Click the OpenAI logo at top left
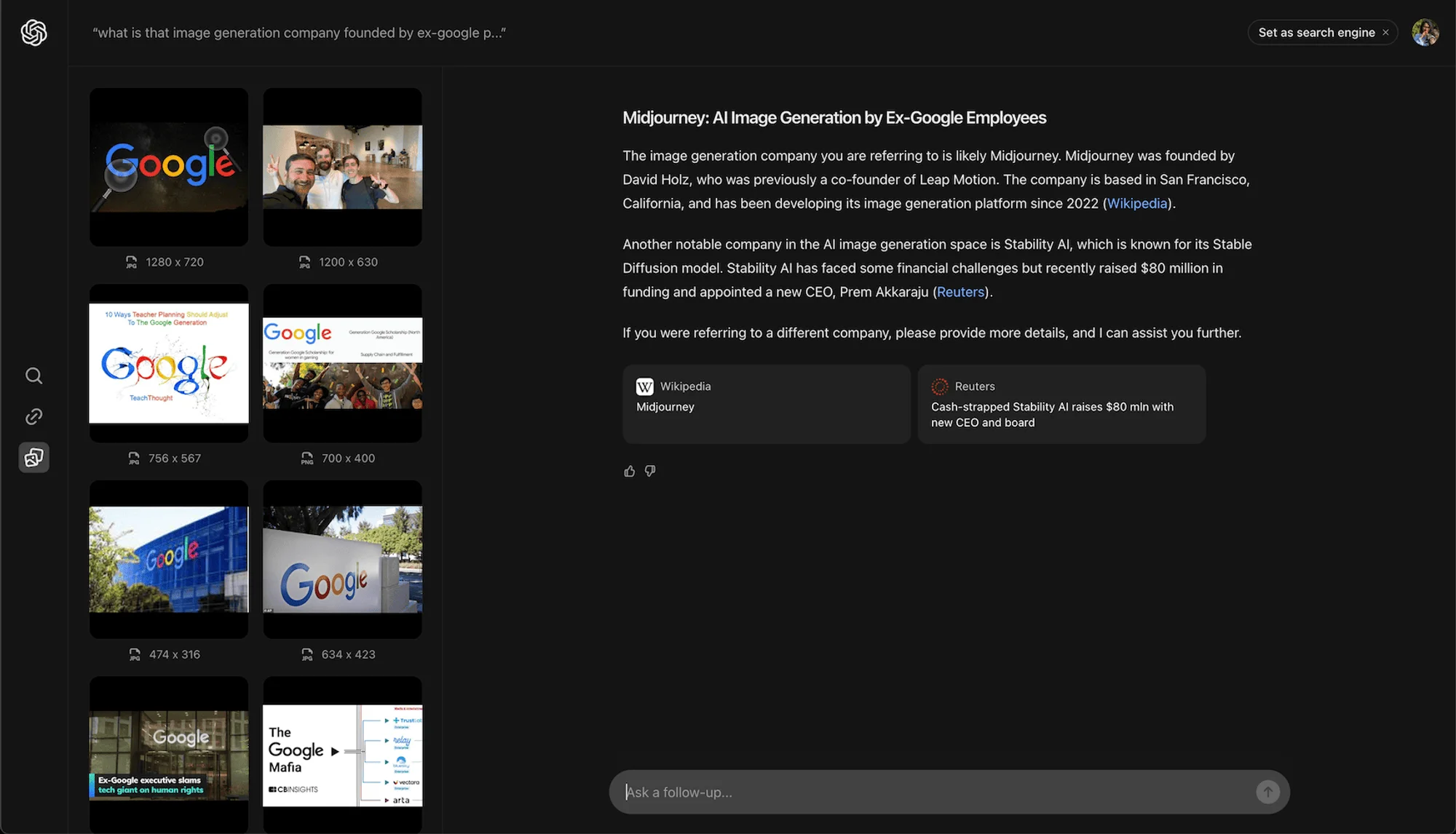This screenshot has height=834, width=1456. [x=33, y=32]
